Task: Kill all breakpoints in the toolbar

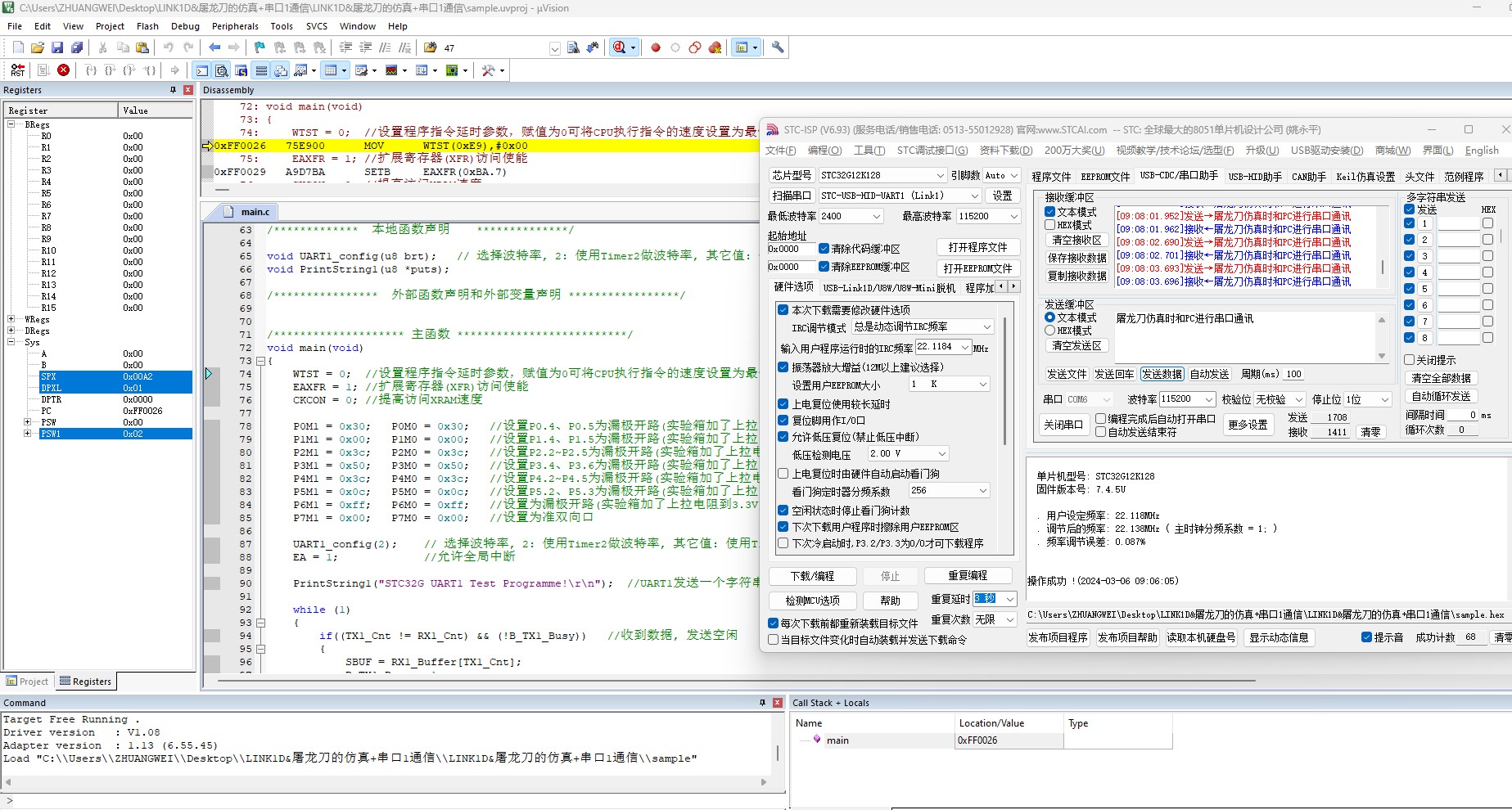Action: [x=715, y=47]
